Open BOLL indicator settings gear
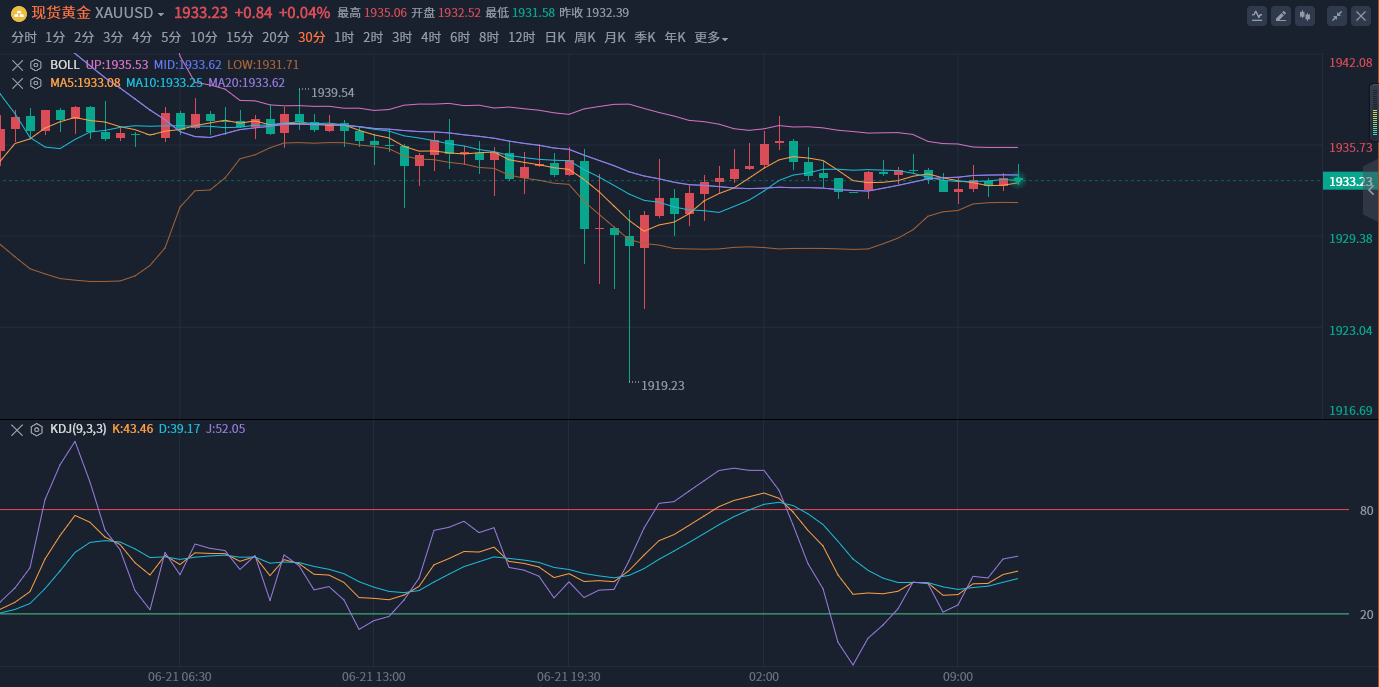Screen dimensions: 1379x687 coord(36,65)
